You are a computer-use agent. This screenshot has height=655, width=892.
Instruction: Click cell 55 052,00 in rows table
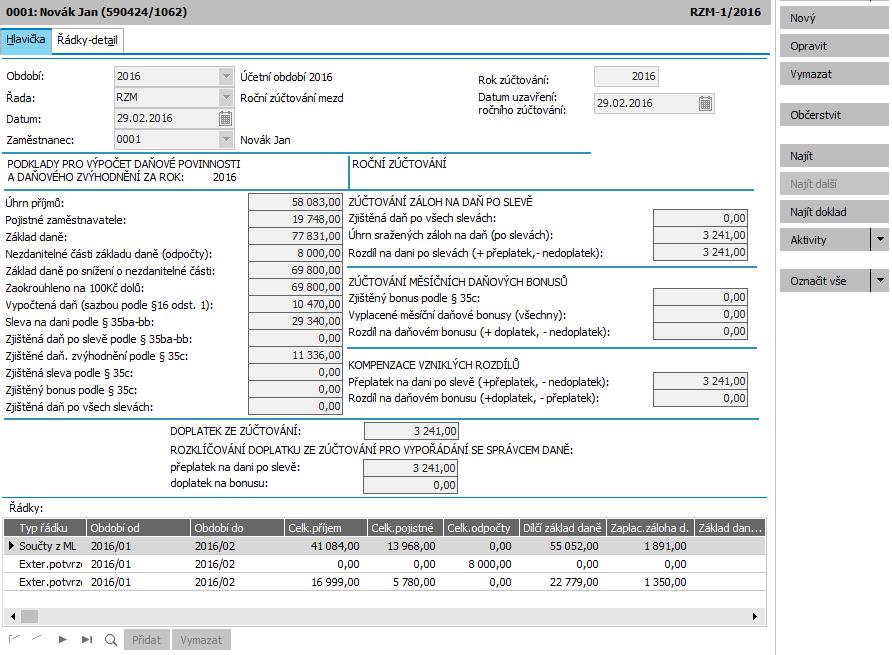click(563, 546)
